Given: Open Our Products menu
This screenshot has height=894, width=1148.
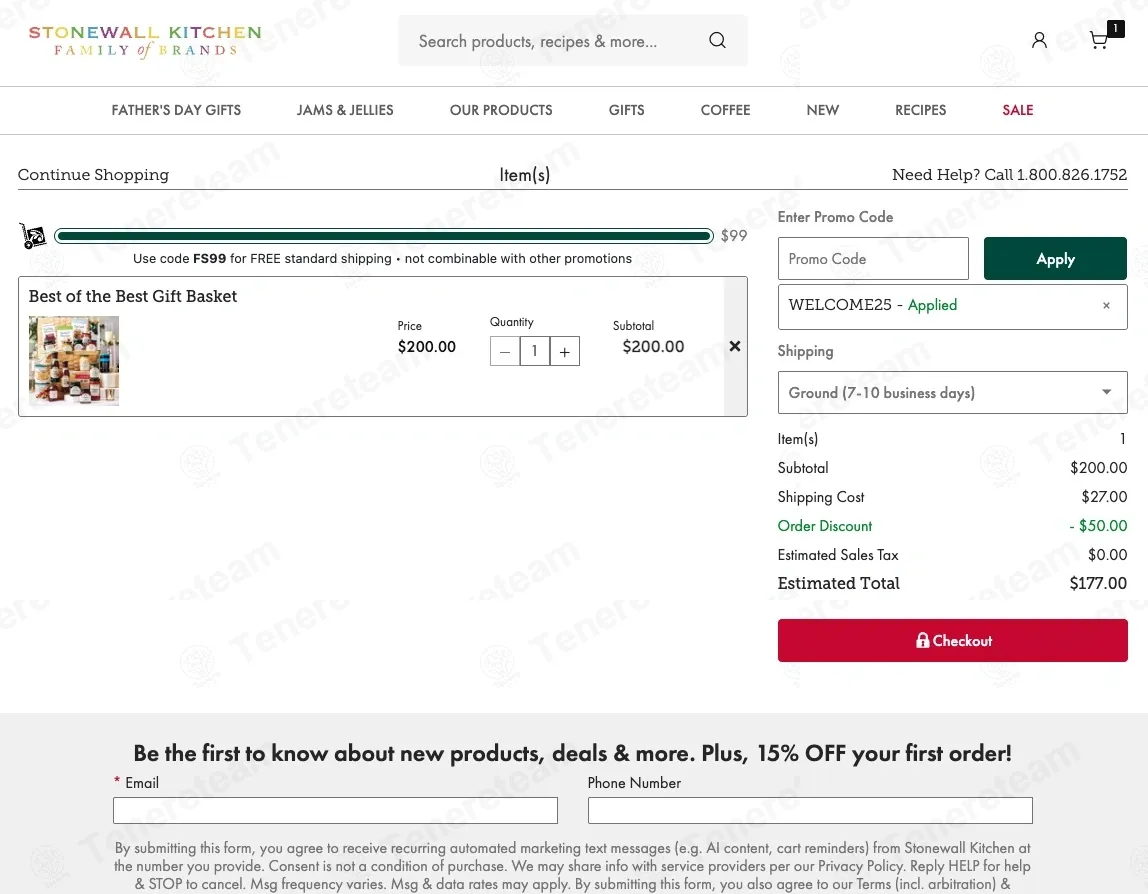Looking at the screenshot, I should 501,110.
